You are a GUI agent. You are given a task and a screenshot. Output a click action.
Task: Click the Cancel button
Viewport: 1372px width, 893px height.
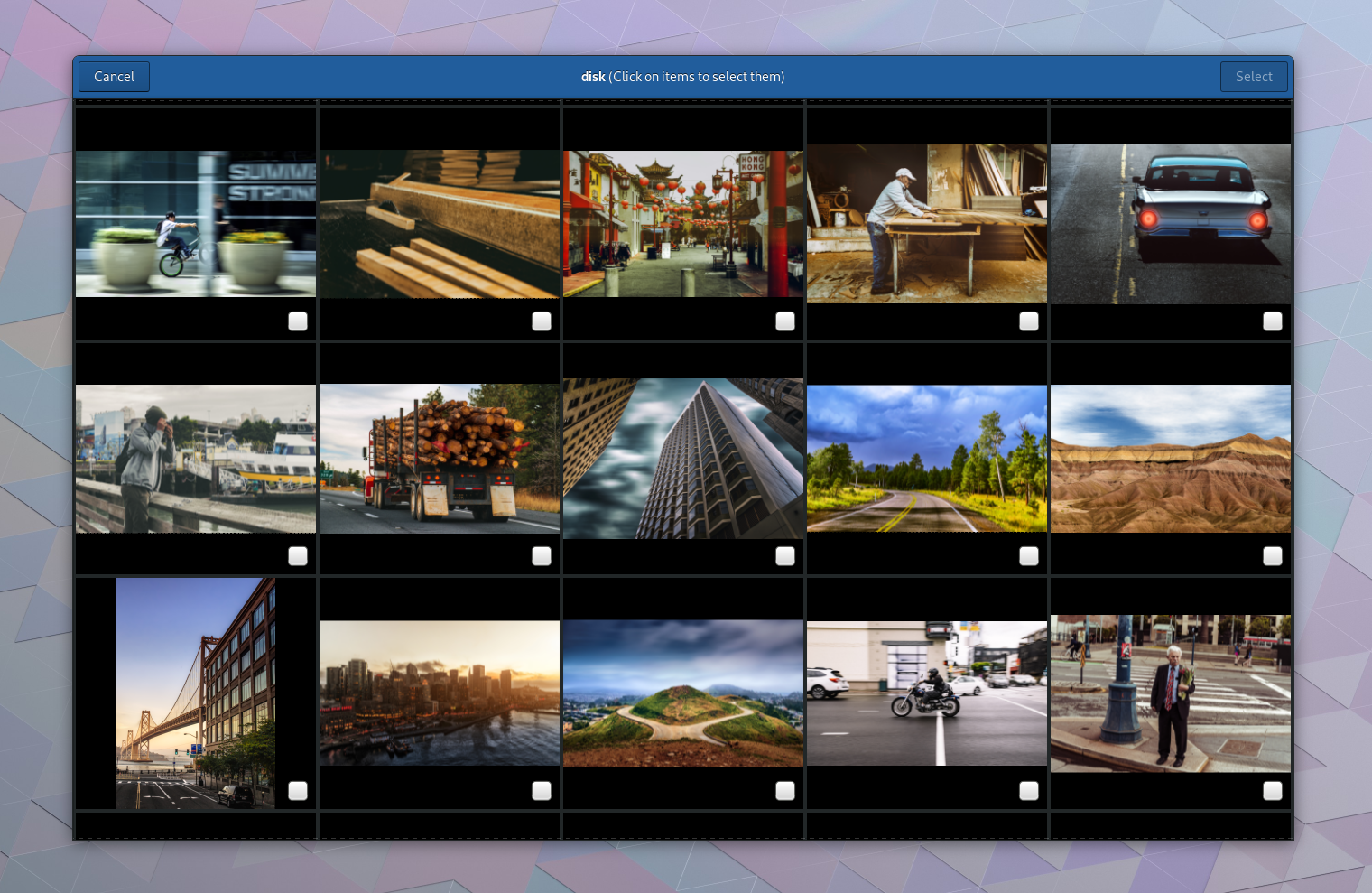[x=114, y=77]
